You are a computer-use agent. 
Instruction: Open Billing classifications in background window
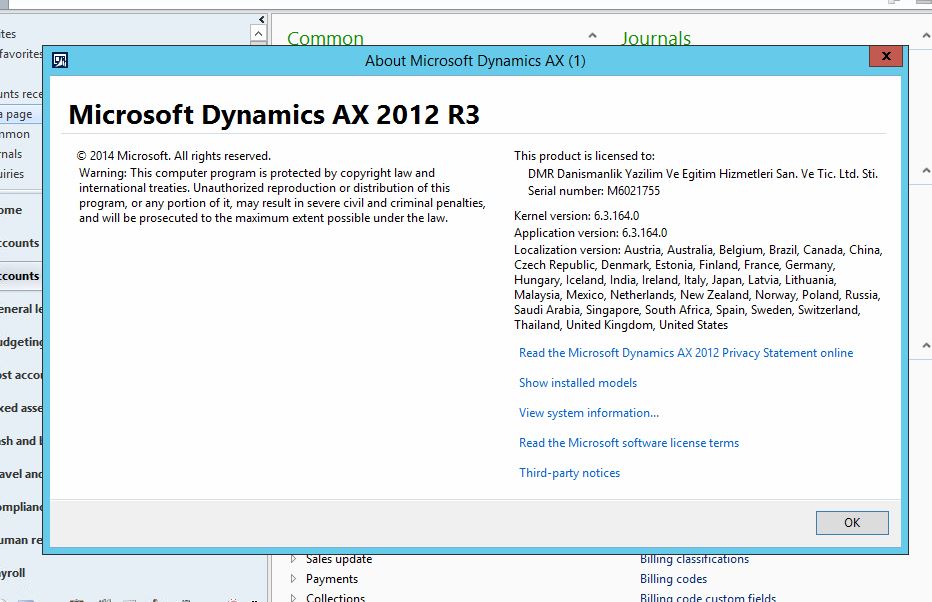(694, 559)
